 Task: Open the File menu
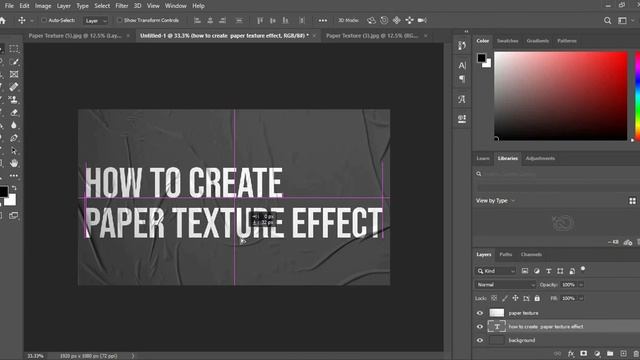(9, 6)
